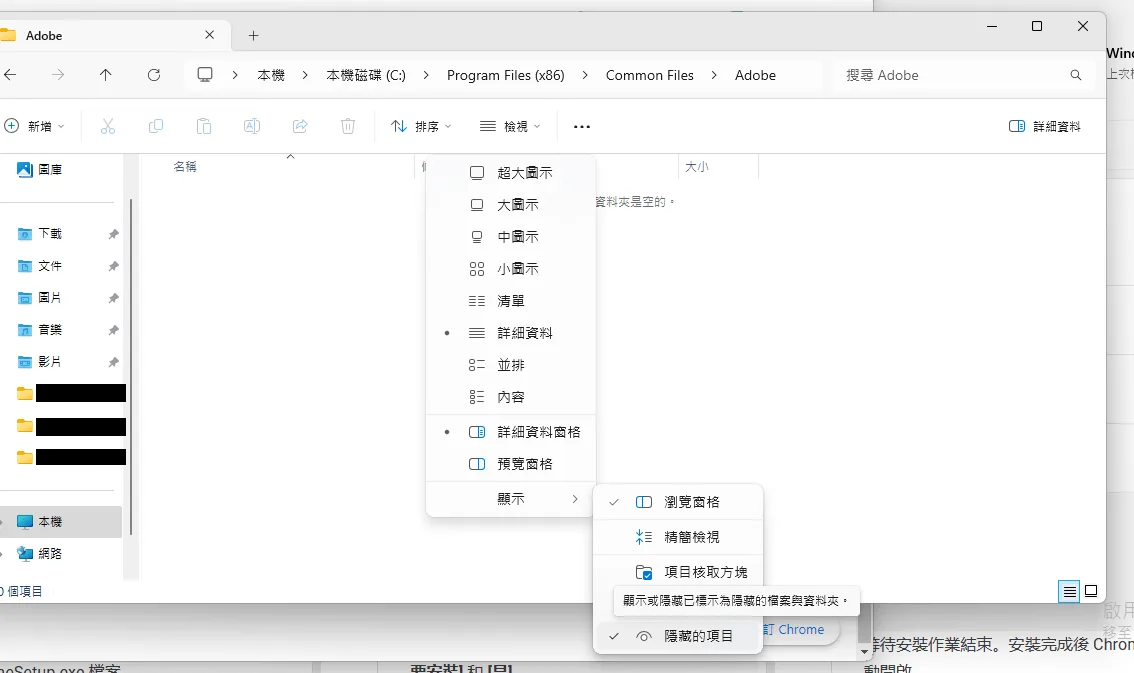
Task: Switch to large thumbnails in status bar
Action: [x=1091, y=591]
